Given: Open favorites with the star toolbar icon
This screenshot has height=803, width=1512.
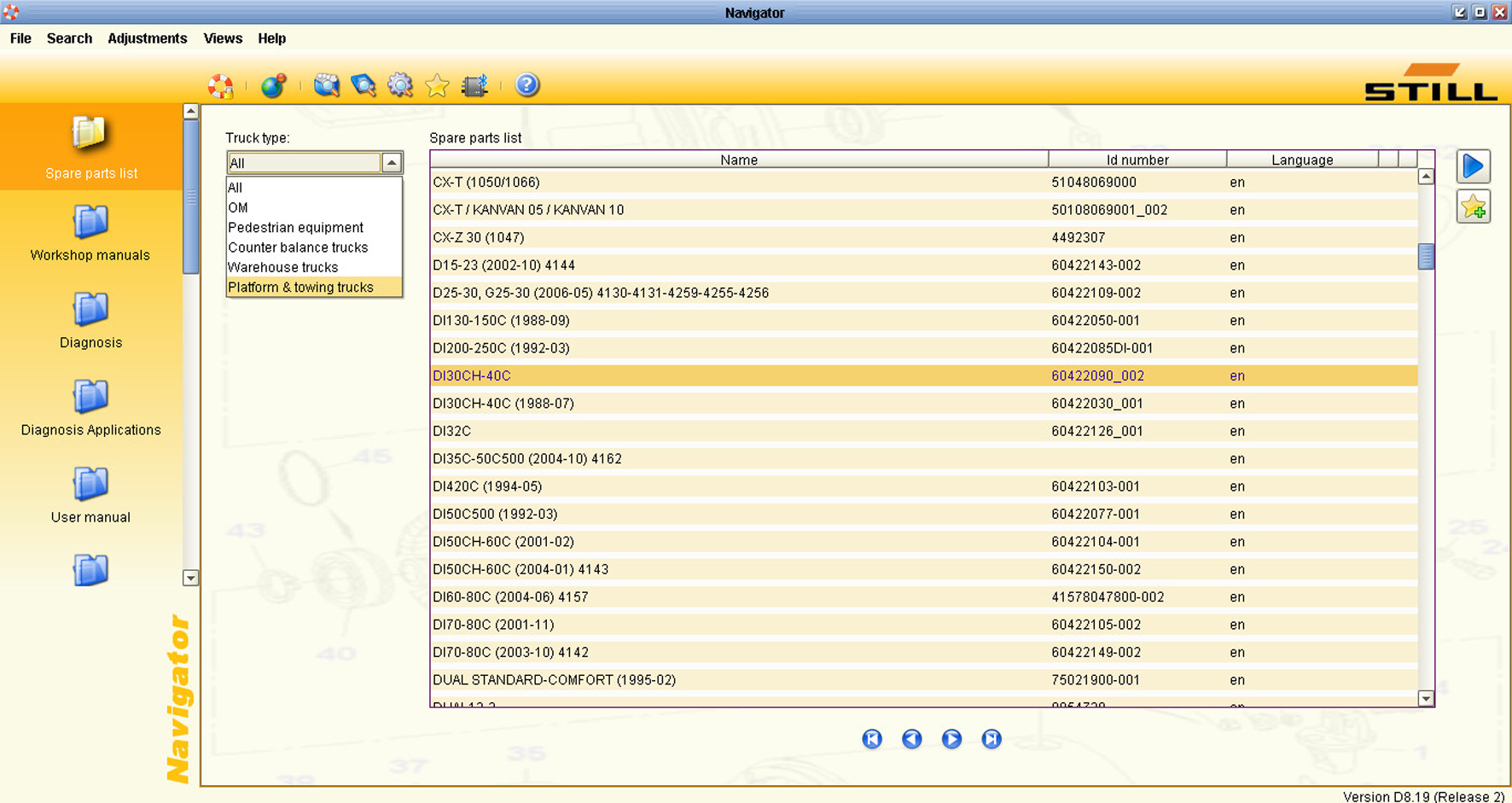Looking at the screenshot, I should point(437,85).
